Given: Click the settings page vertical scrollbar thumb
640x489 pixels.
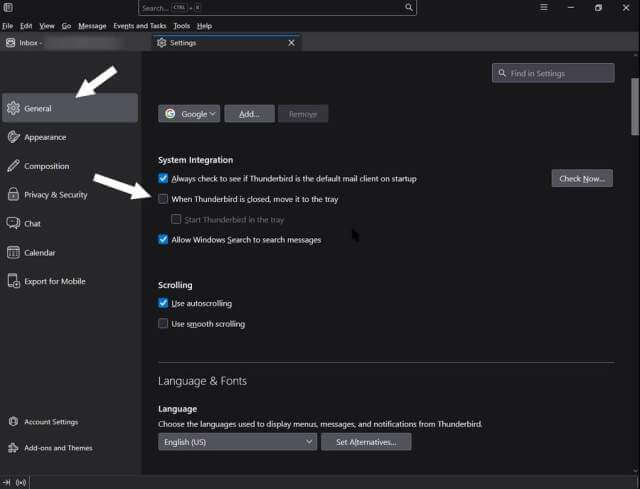Looking at the screenshot, I should [635, 106].
